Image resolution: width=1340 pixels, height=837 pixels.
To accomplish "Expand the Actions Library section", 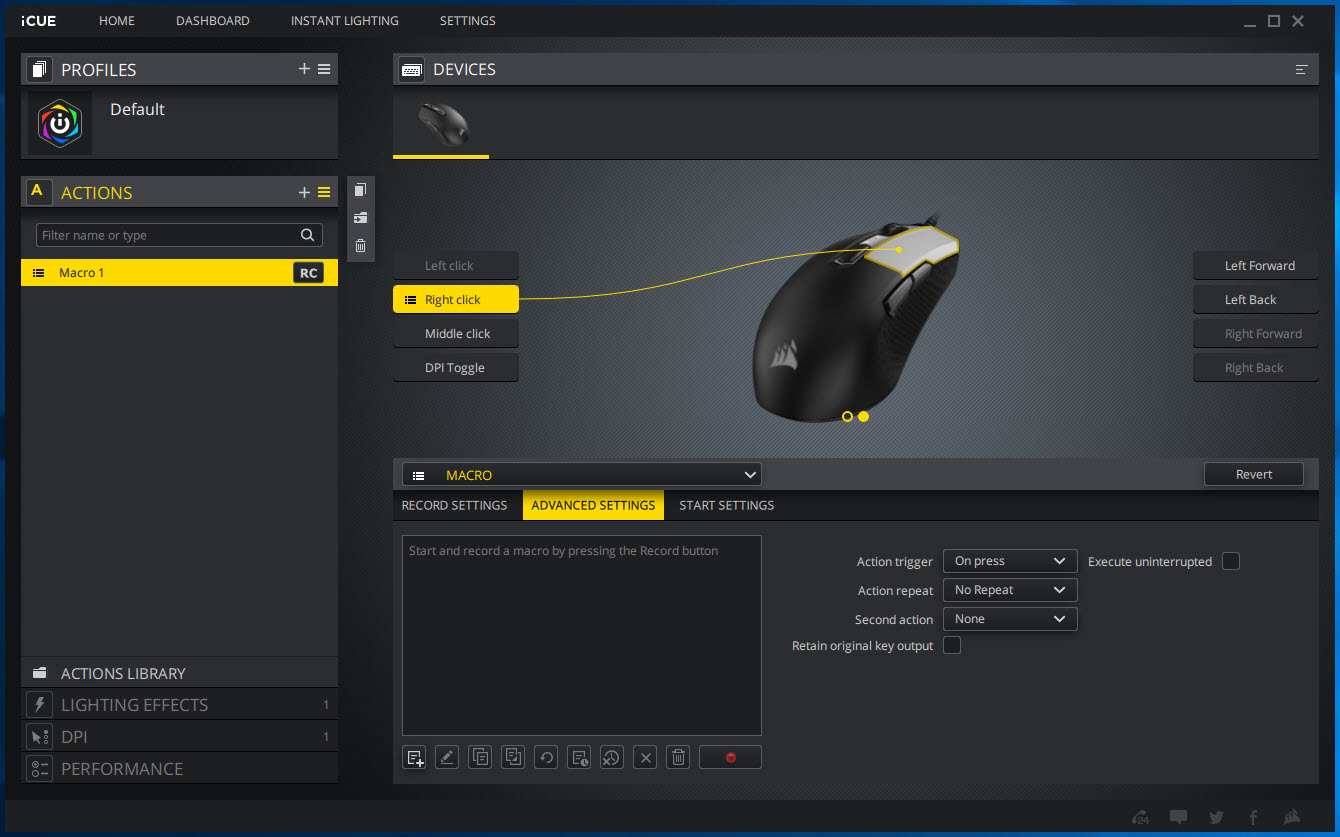I will (x=179, y=673).
